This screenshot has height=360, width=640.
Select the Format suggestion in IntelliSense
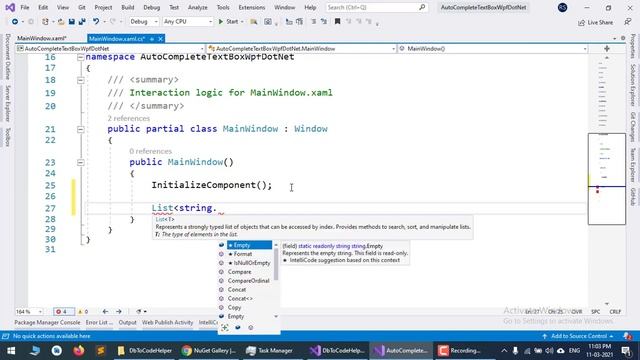pos(243,254)
